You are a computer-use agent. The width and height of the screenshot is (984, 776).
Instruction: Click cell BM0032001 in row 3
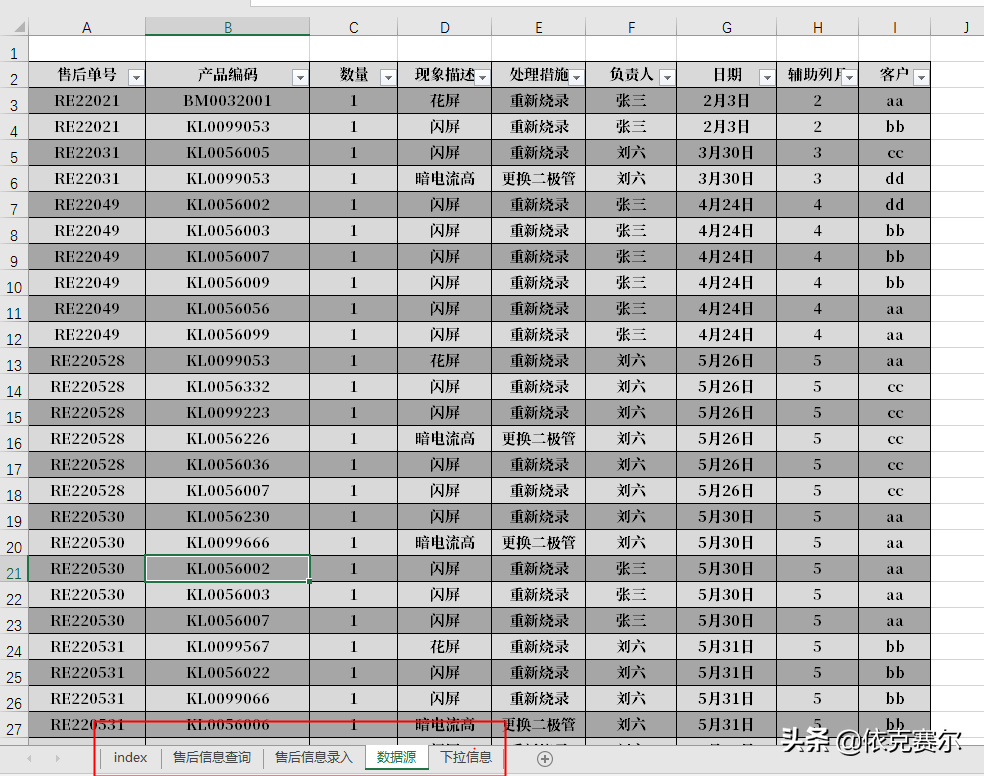pos(227,100)
